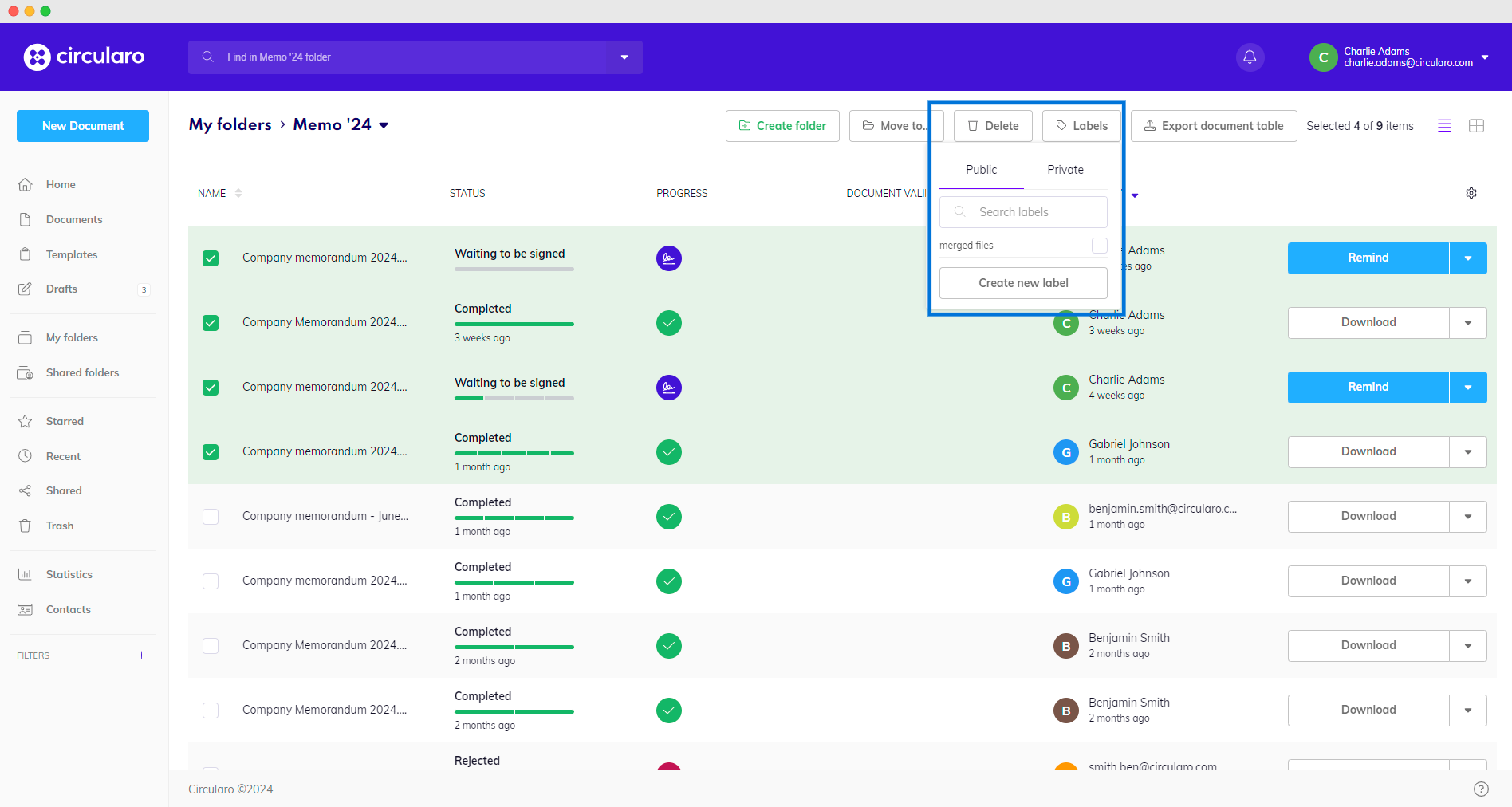
Task: Open Documents in sidebar
Action: click(74, 219)
